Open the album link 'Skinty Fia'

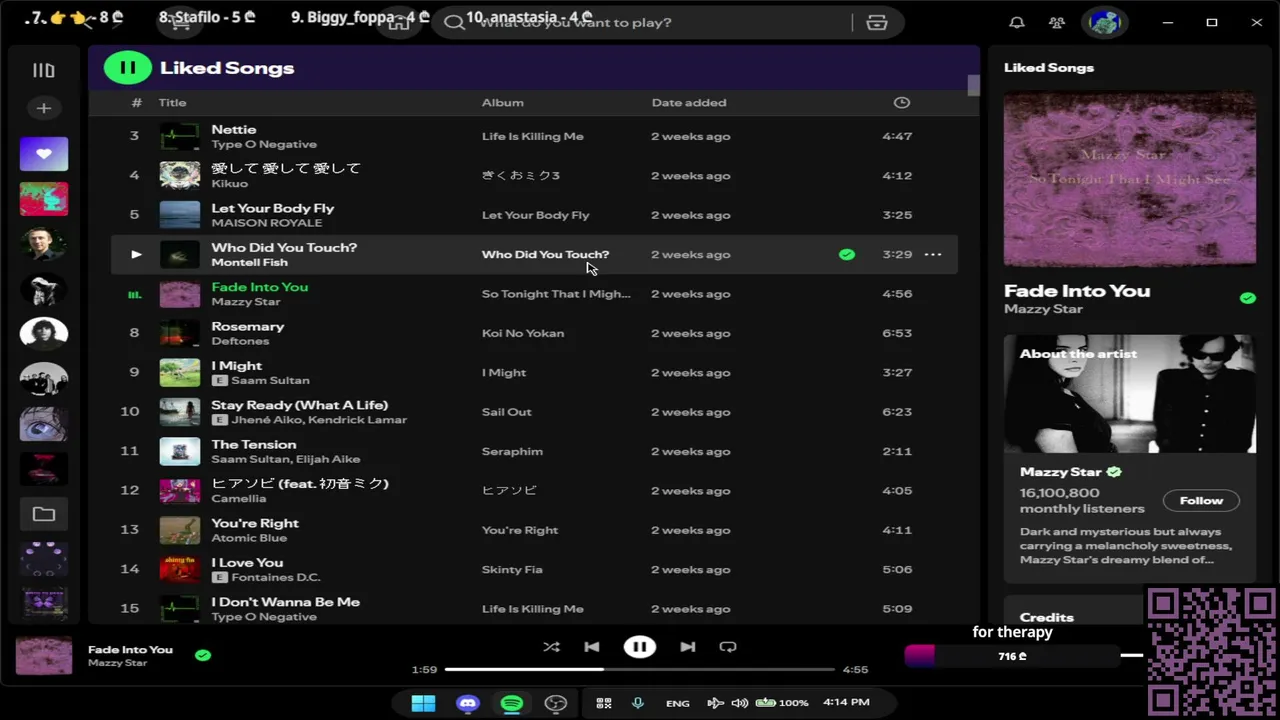[x=512, y=569]
